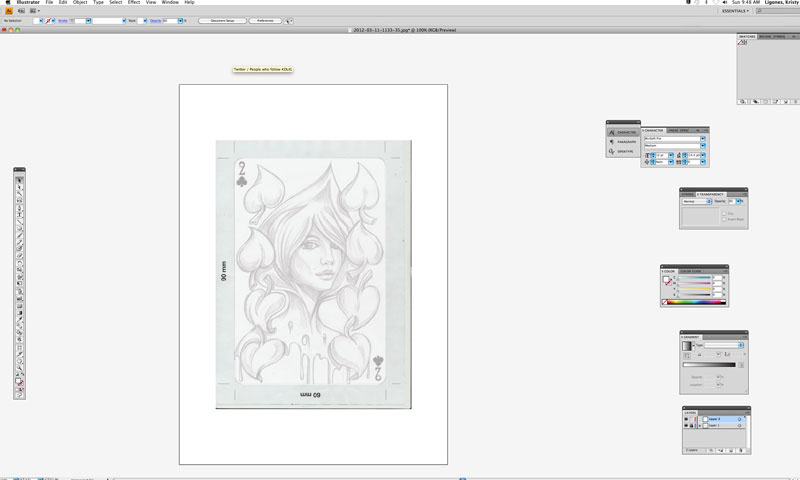Click the Type menu in menu bar
This screenshot has width=800, height=480.
pos(98,3)
